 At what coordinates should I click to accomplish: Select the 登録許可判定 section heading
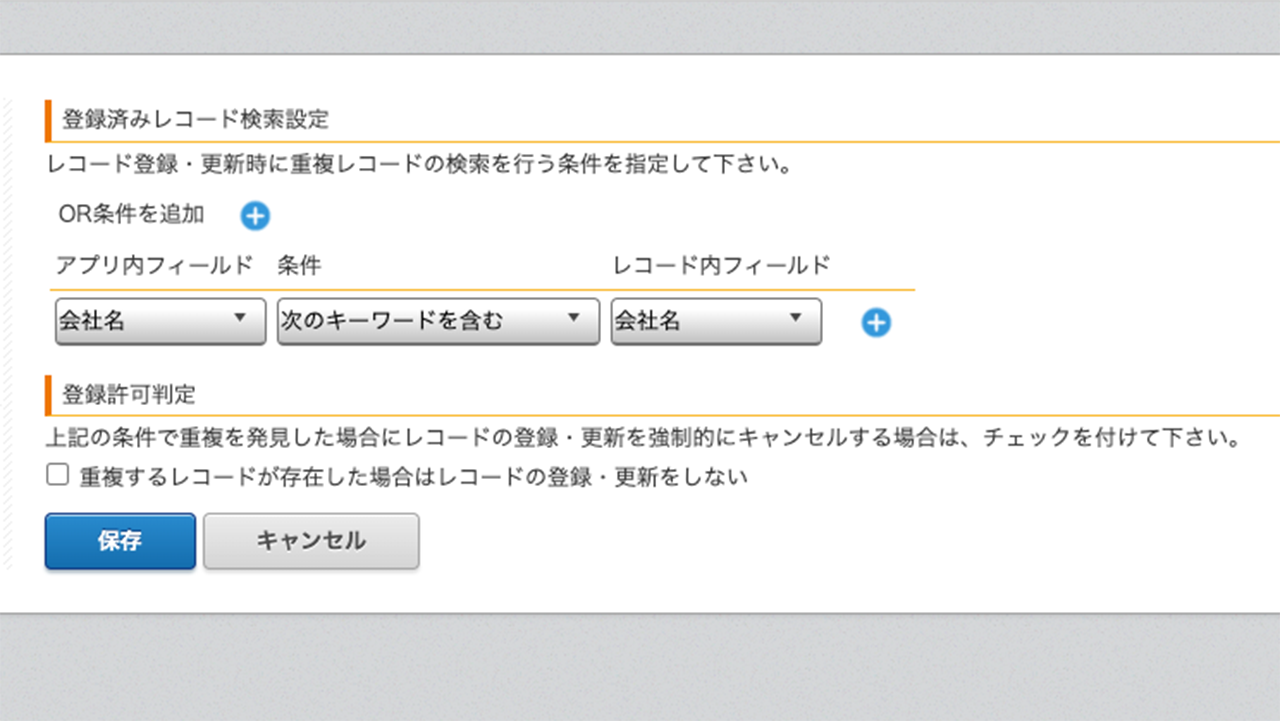[x=129, y=394]
